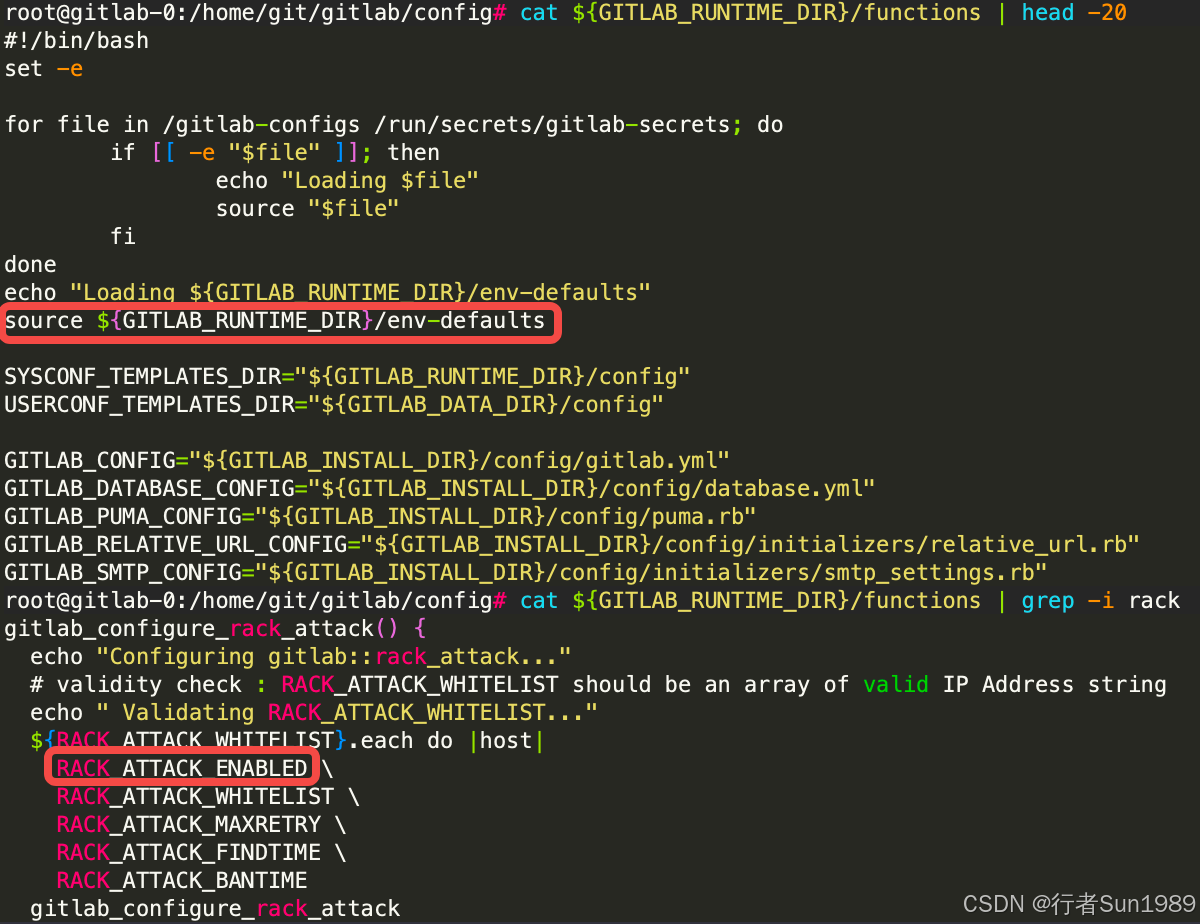Image resolution: width=1200 pixels, height=924 pixels.
Task: Select the RACK_ATTACK_ENABLED variable
Action: coord(182,768)
